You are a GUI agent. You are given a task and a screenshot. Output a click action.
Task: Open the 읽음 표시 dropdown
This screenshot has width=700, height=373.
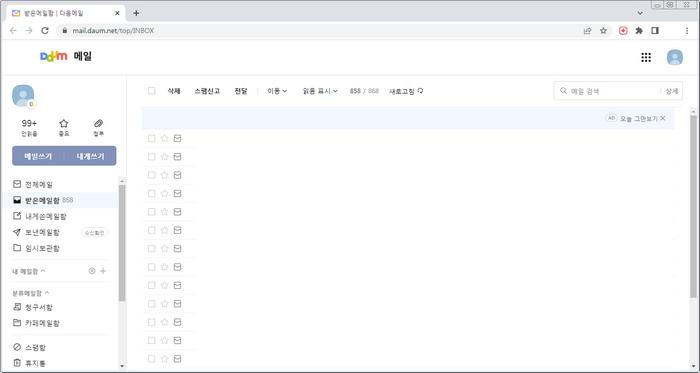(x=320, y=91)
